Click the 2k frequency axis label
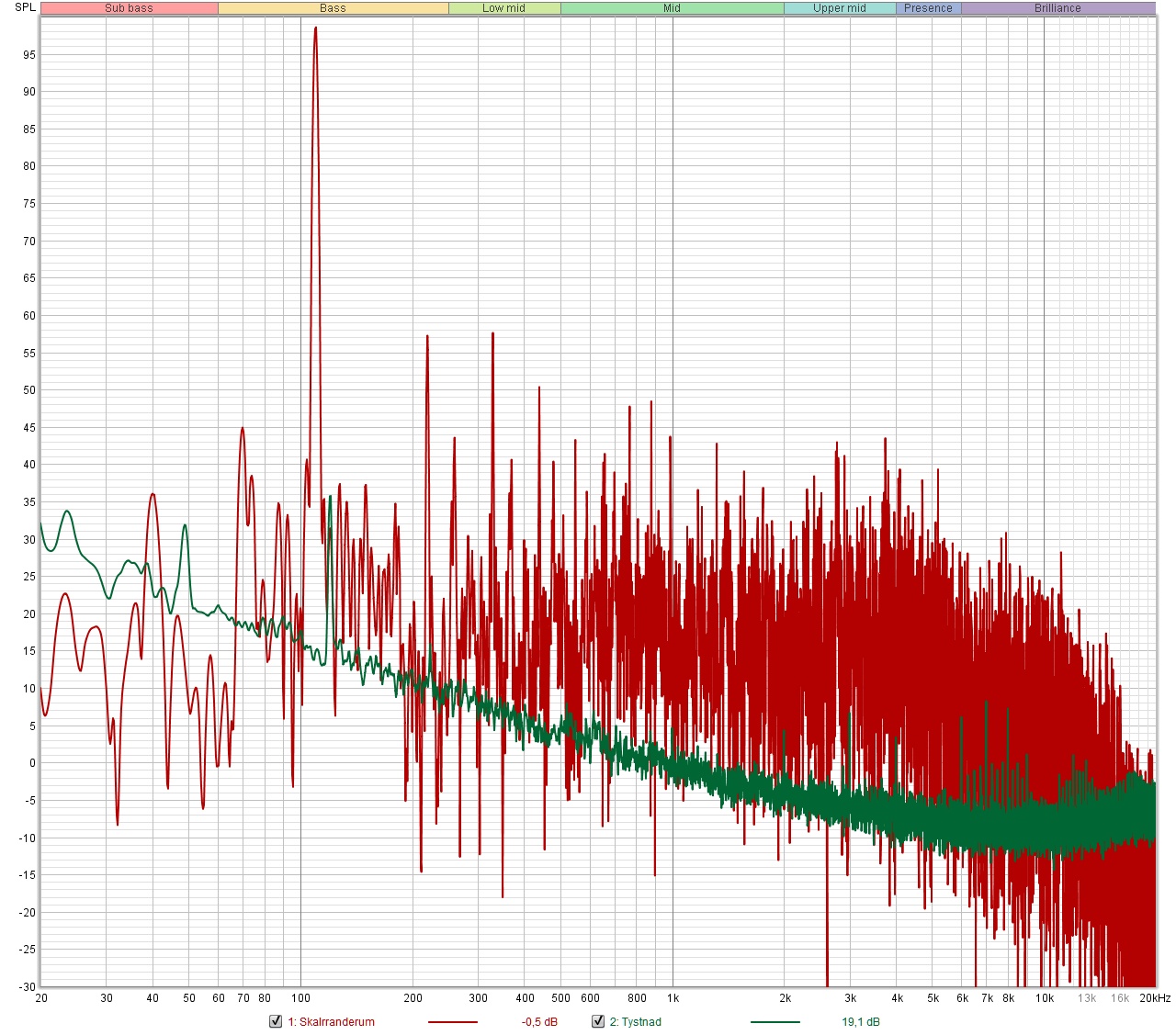Viewport: 1176px width, 1035px height. (785, 998)
